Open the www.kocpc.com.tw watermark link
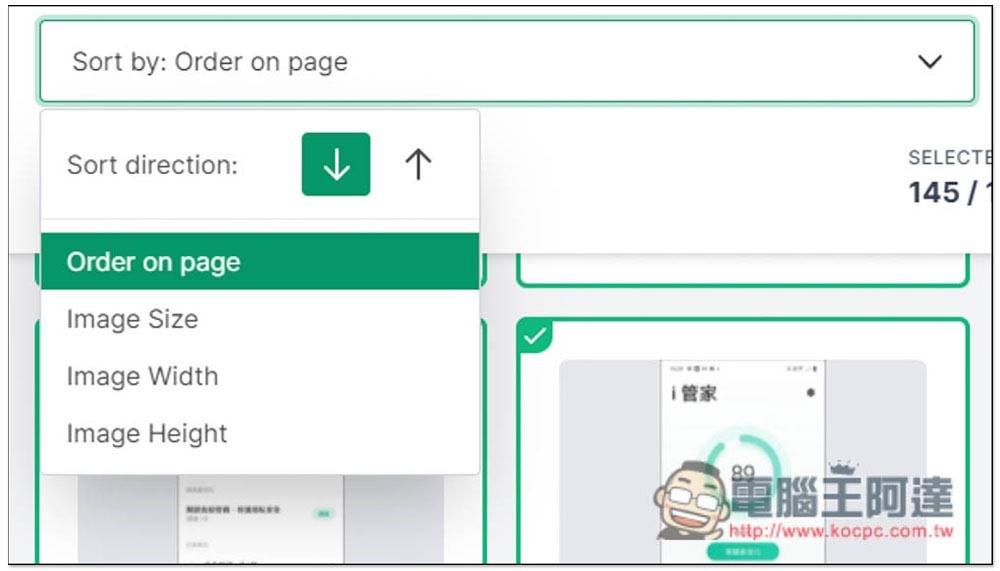 click(x=841, y=531)
